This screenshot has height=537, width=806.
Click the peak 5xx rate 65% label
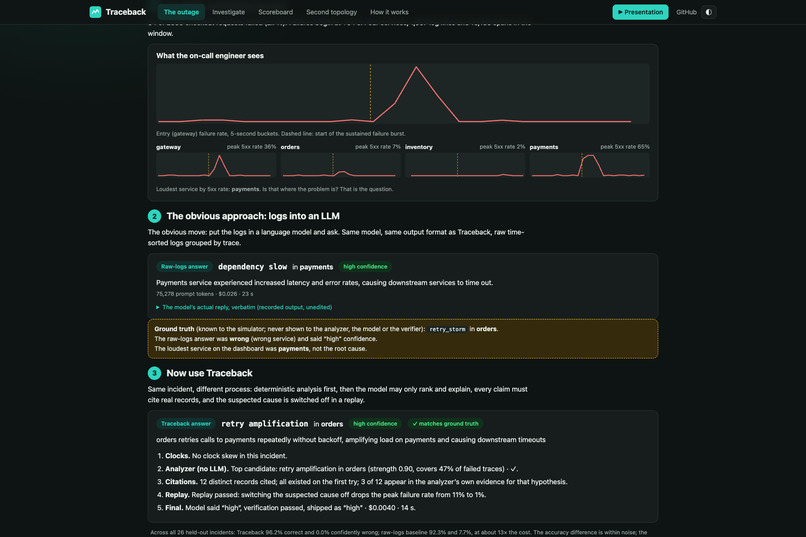pos(625,147)
